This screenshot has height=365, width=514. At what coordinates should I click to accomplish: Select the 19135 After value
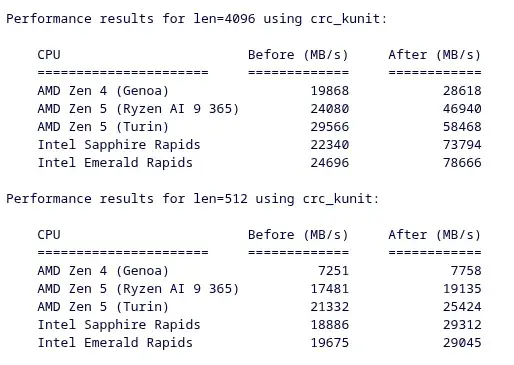click(462, 289)
